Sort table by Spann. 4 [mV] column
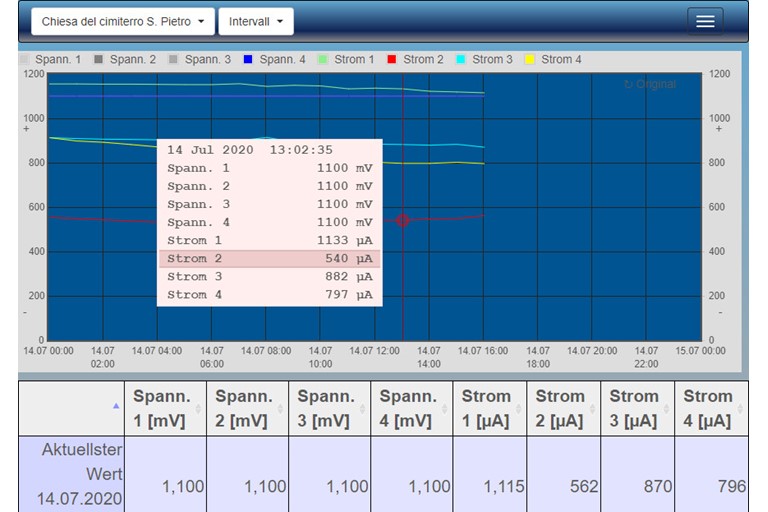The height and width of the screenshot is (512, 768). (x=412, y=408)
